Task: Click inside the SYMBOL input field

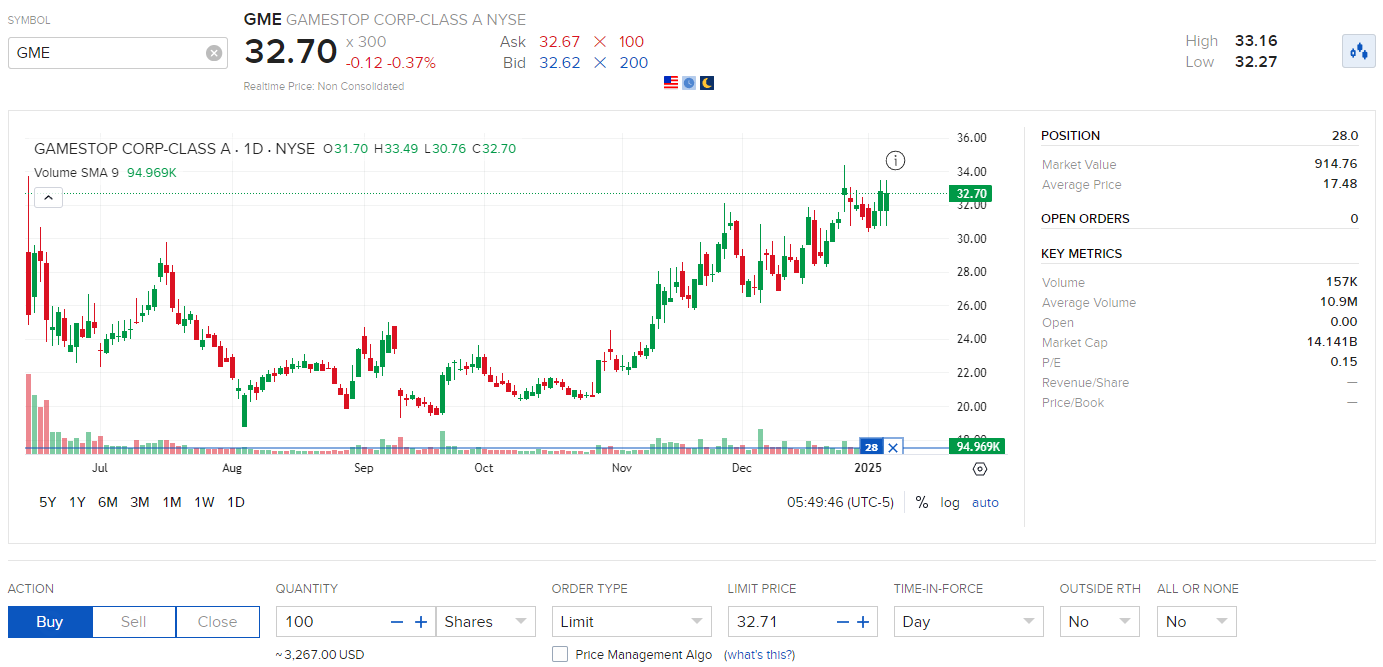Action: pos(110,53)
